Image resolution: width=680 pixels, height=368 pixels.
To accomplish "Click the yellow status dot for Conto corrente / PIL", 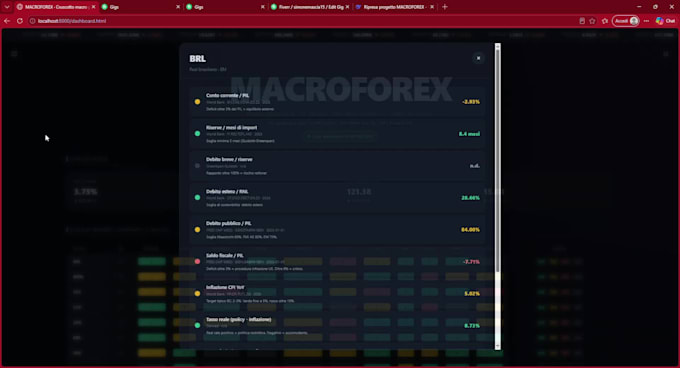I will tap(197, 102).
